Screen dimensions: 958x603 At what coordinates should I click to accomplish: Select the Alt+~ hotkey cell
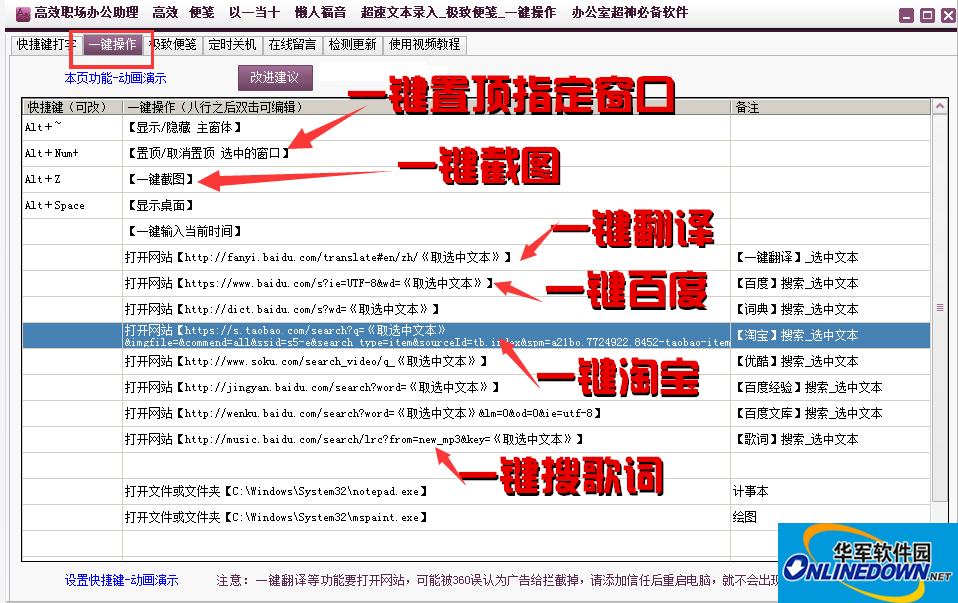(x=72, y=127)
